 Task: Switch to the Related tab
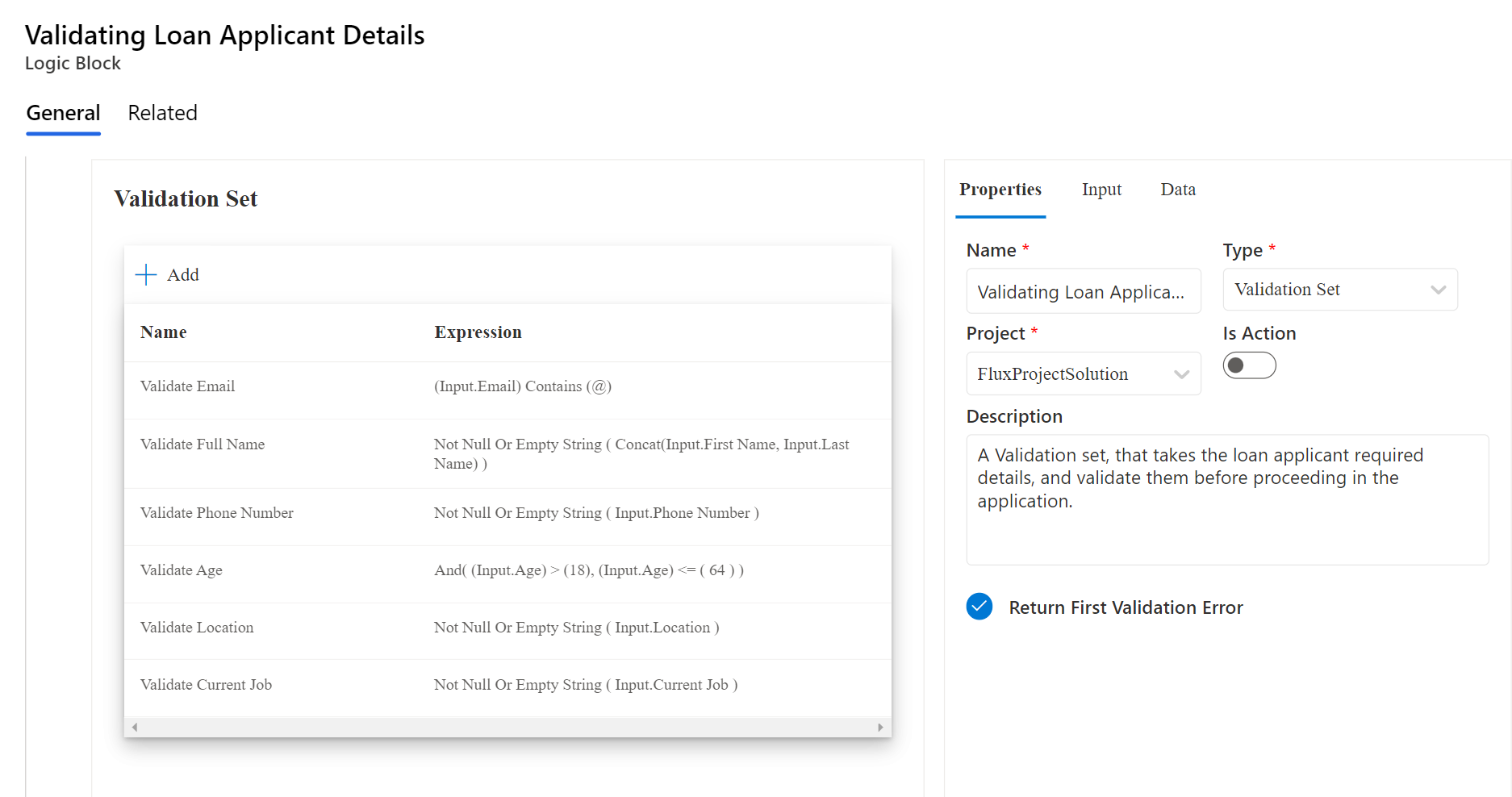tap(161, 113)
